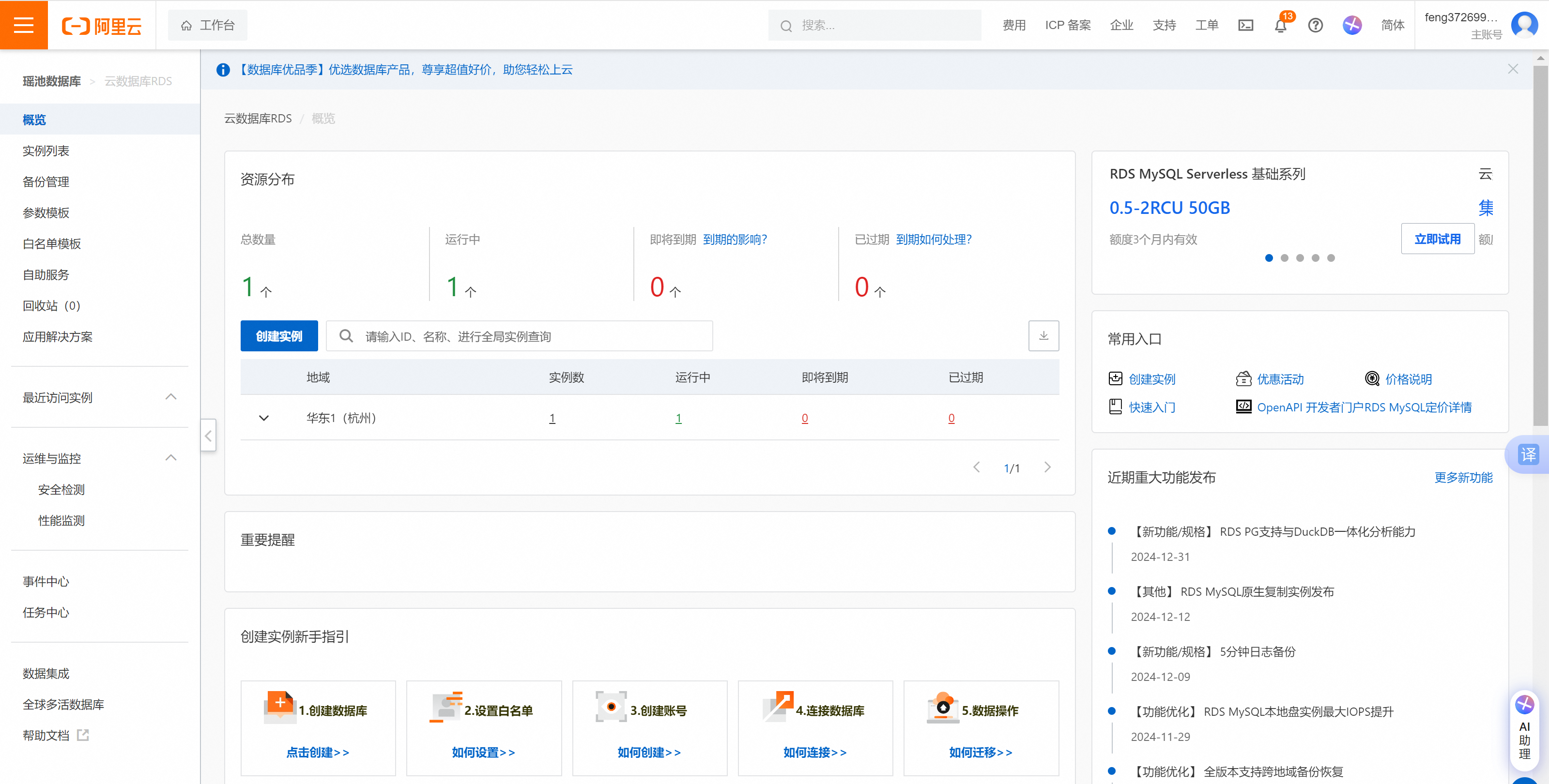Collapse the left sidebar with the arrow handle
The image size is (1549, 784).
pos(208,436)
